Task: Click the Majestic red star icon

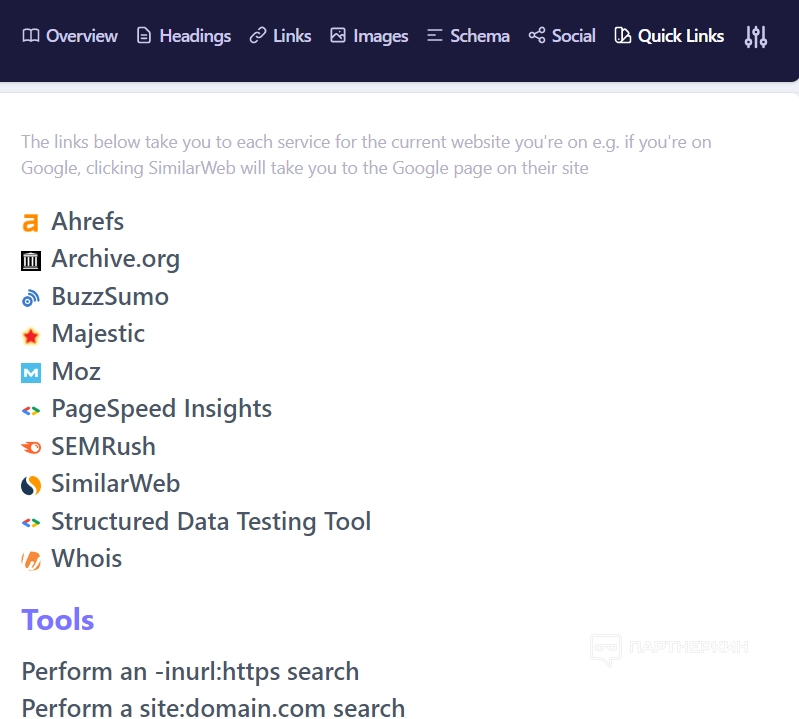Action: coord(31,336)
